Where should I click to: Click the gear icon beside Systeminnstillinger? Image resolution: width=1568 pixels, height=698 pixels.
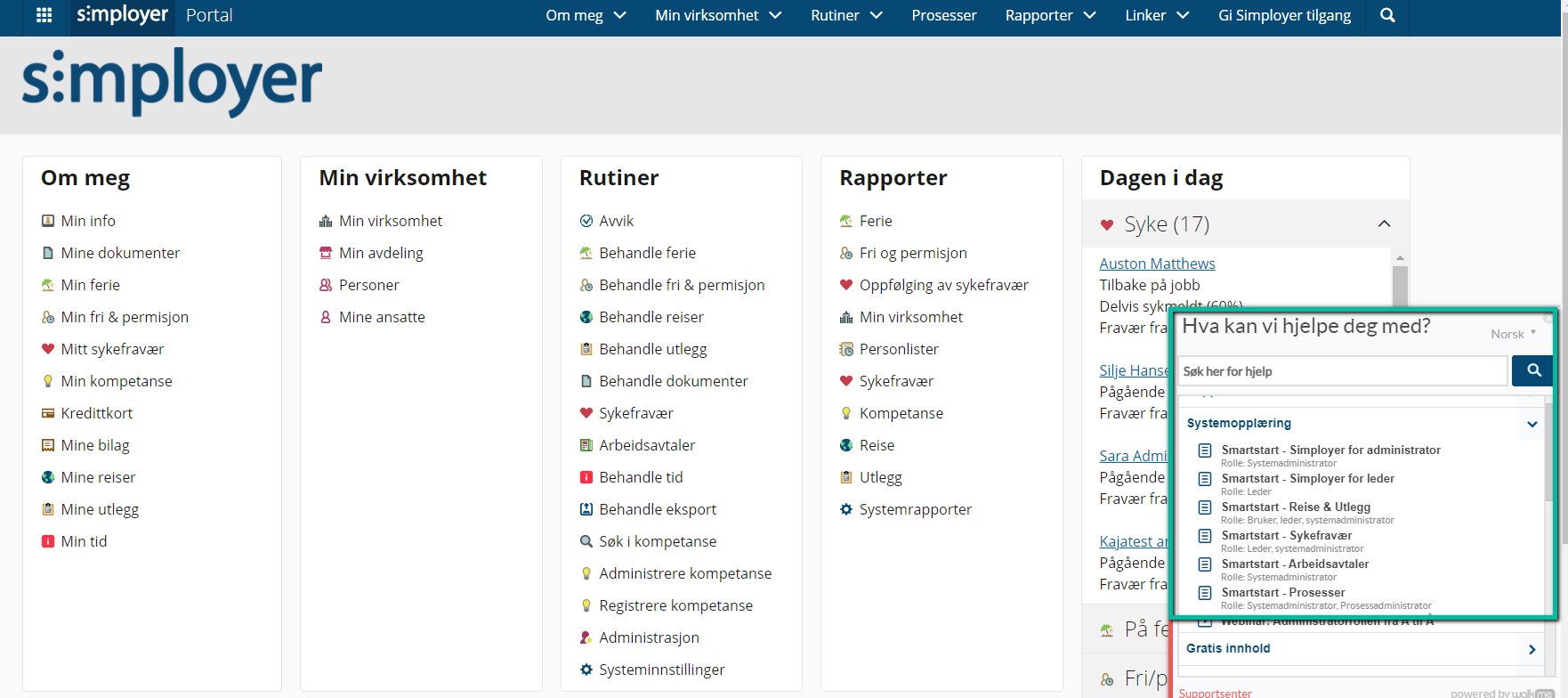[x=586, y=670]
